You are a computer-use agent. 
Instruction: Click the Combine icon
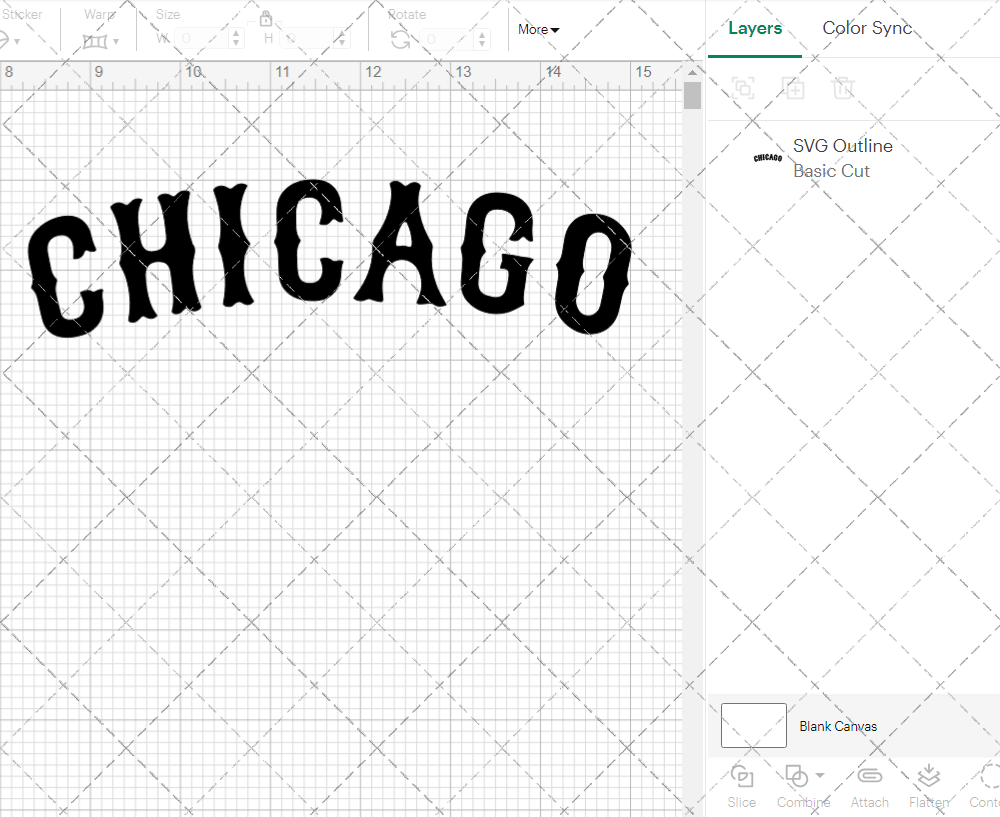[x=797, y=776]
